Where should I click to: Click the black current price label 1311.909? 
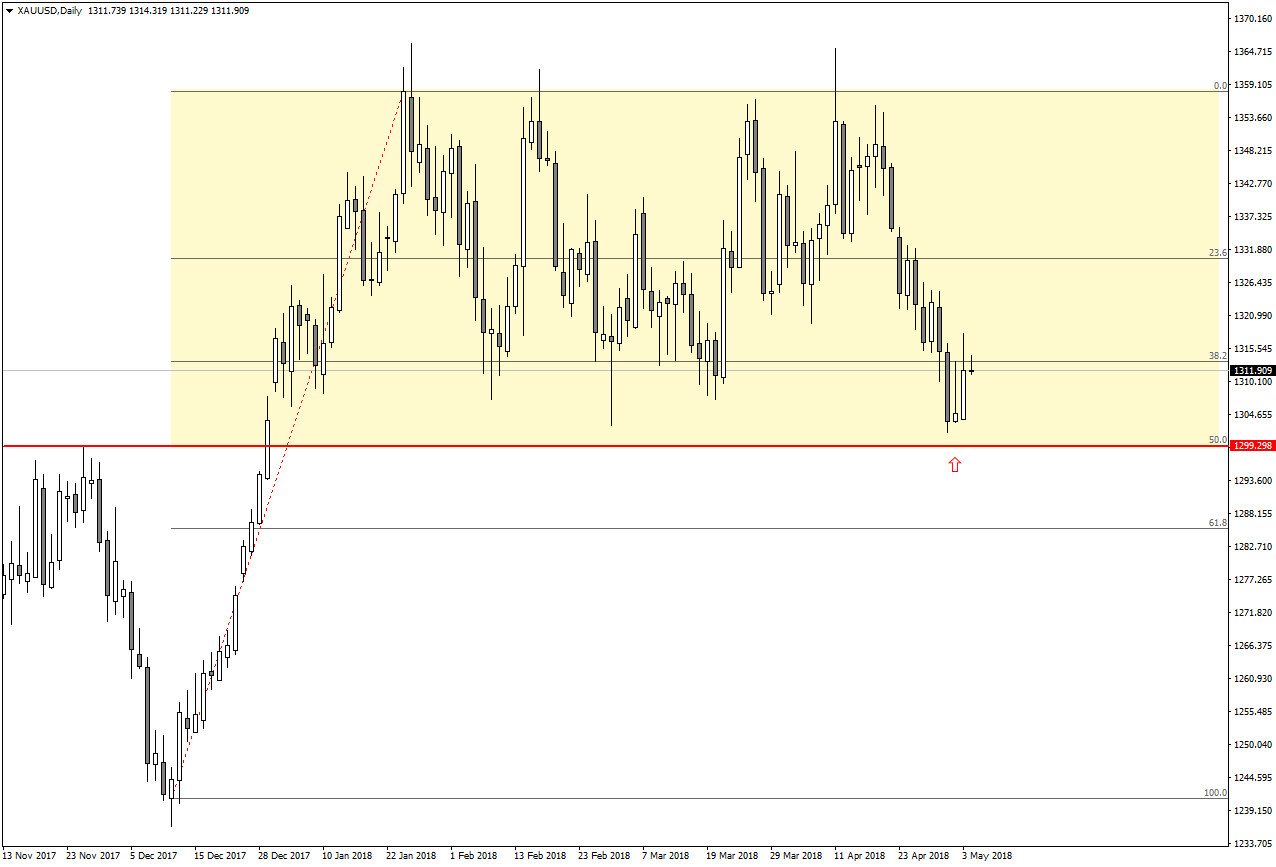point(1252,371)
